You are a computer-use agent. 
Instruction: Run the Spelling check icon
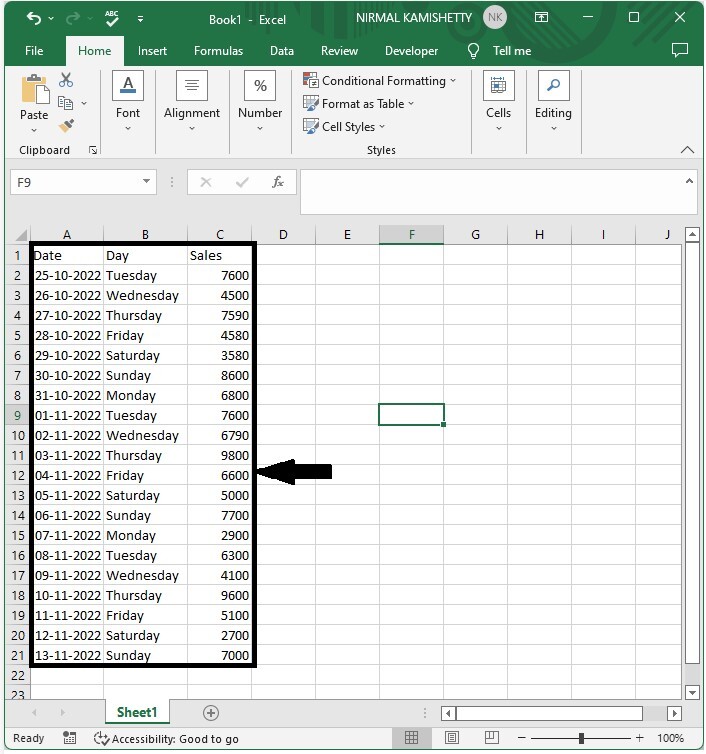(x=112, y=19)
